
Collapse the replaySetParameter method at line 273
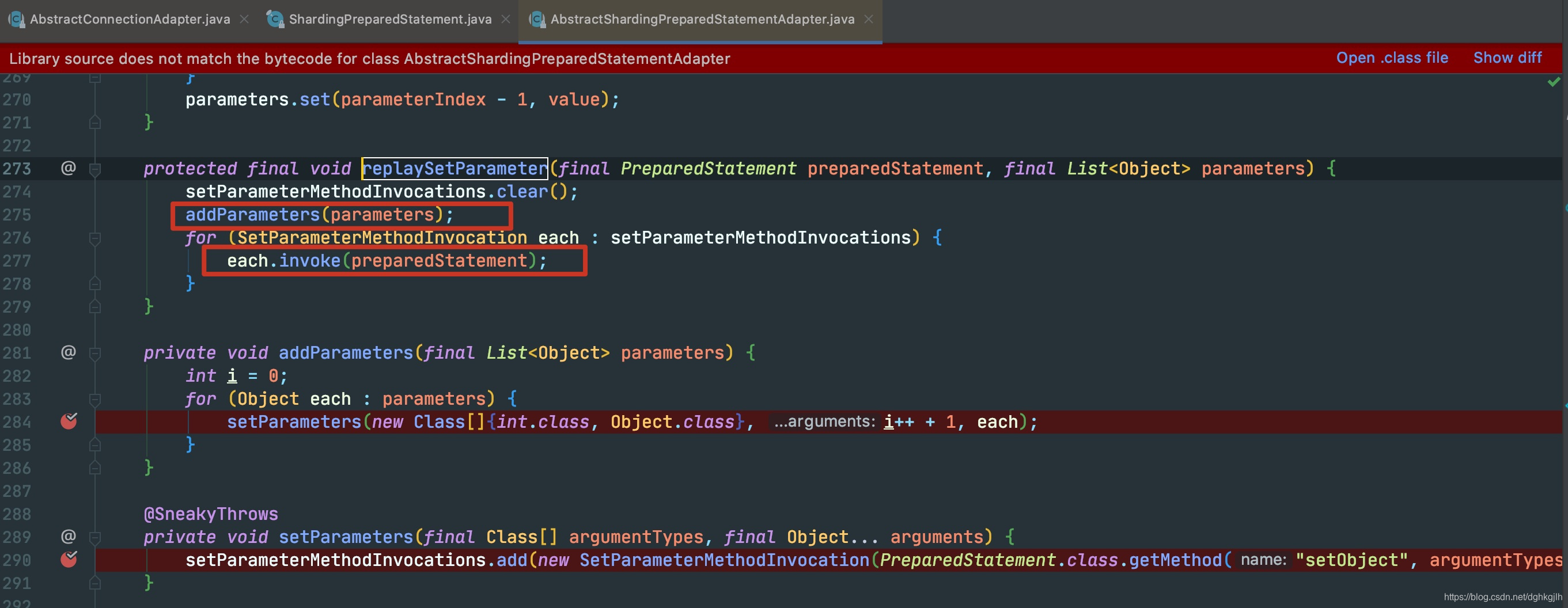(x=95, y=169)
